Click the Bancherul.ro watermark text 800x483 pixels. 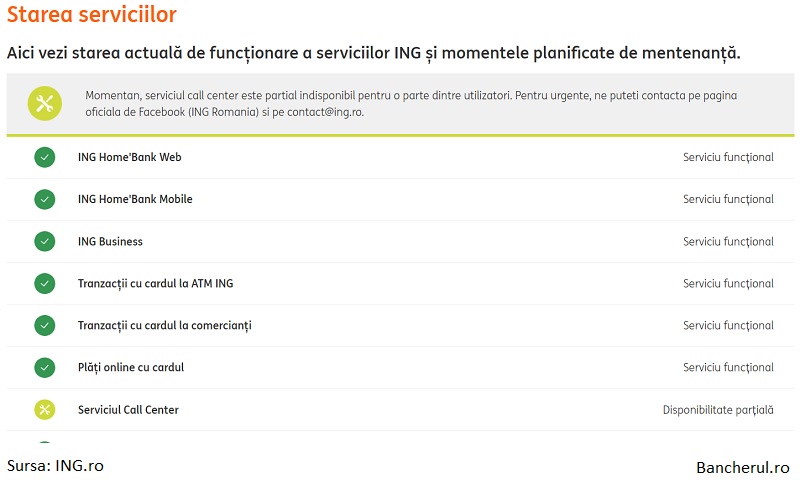point(742,467)
